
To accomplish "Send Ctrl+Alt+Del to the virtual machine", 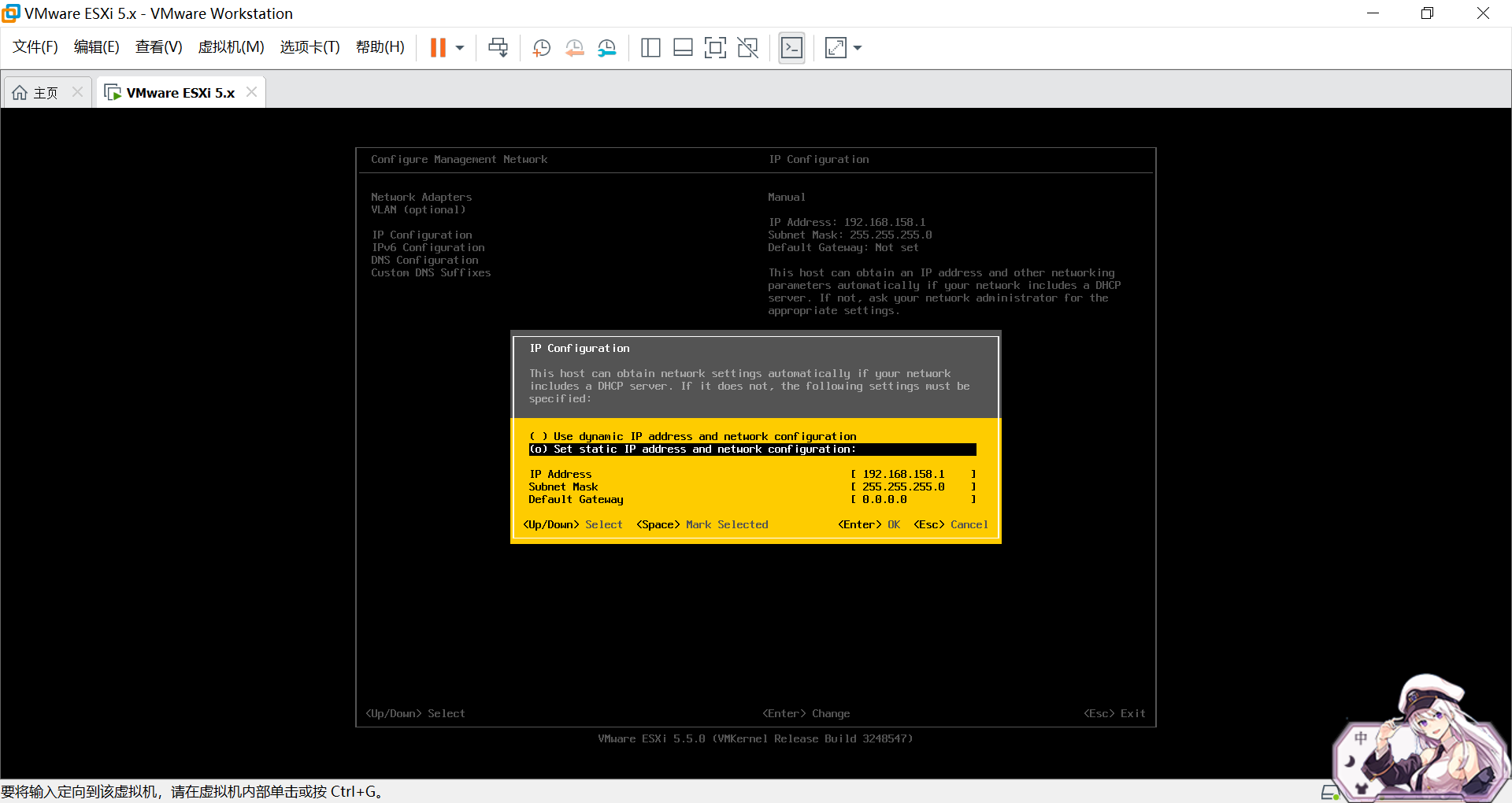I will point(498,48).
